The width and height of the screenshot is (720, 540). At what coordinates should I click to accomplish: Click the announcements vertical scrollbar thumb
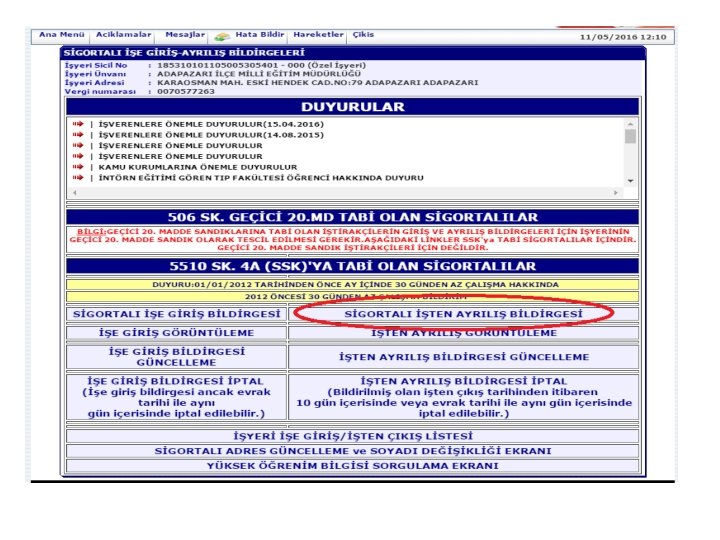click(x=630, y=136)
